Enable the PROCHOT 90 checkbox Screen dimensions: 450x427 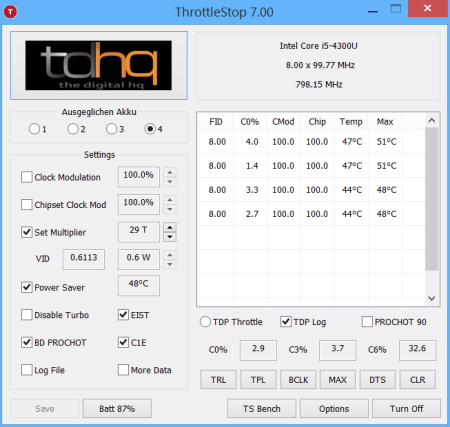click(x=367, y=322)
